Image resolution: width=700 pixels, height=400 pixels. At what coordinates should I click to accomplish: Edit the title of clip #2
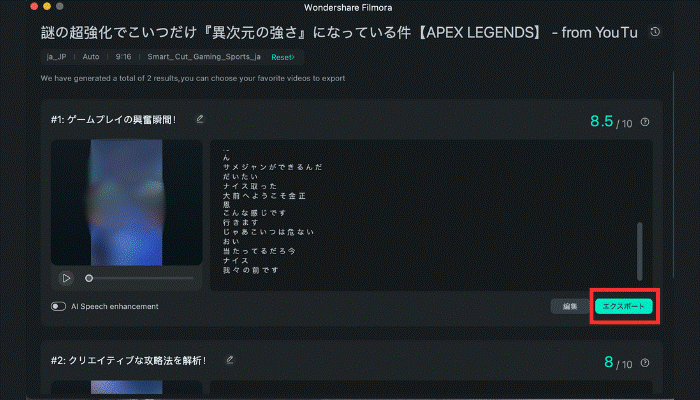click(230, 359)
